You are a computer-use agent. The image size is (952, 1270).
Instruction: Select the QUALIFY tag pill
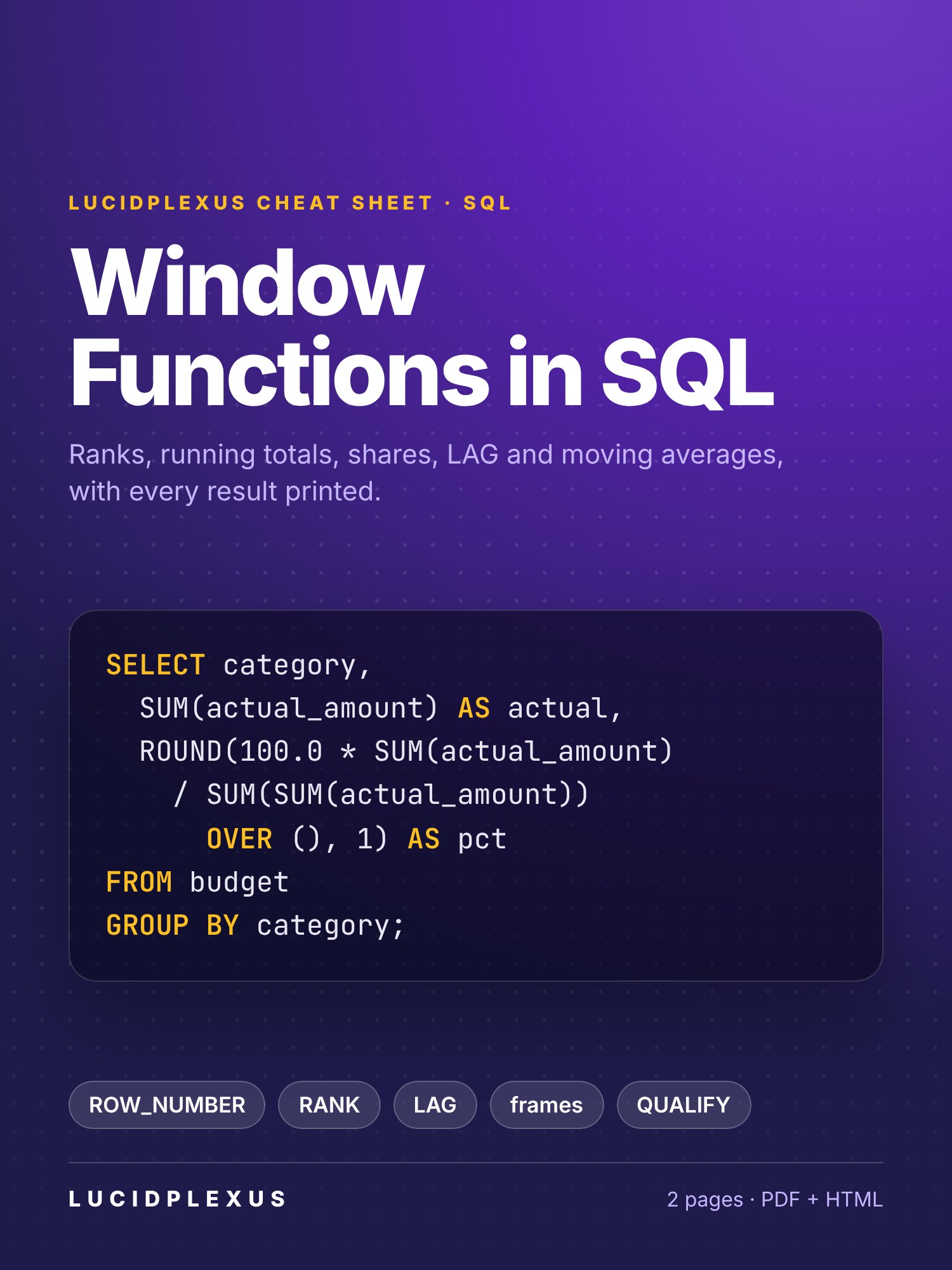[x=684, y=1105]
